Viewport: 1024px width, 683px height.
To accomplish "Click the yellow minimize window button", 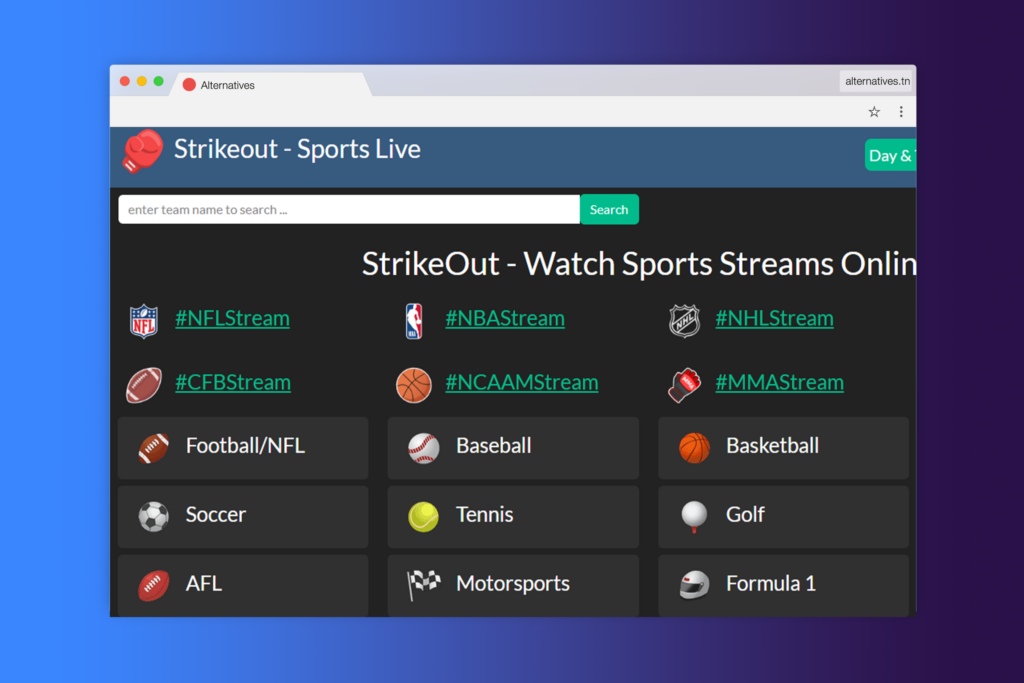I will pos(142,82).
